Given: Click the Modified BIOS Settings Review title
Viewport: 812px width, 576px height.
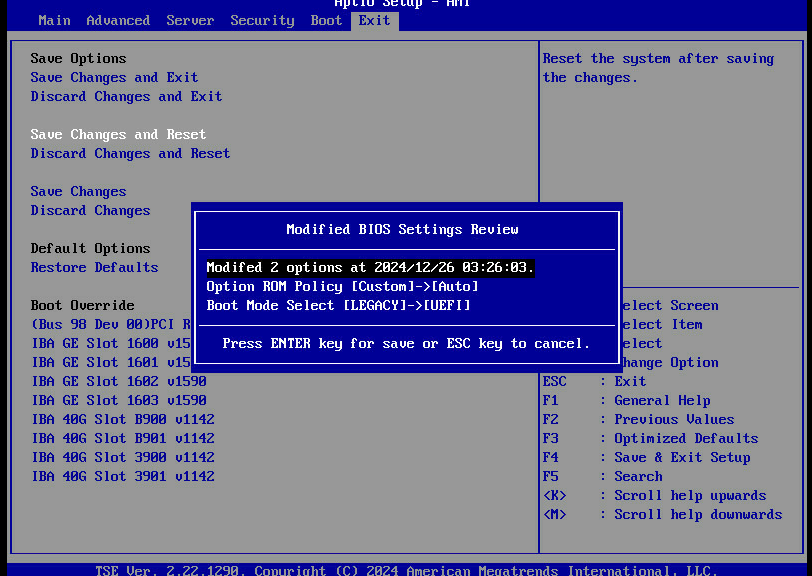Looking at the screenshot, I should pyautogui.click(x=402, y=229).
